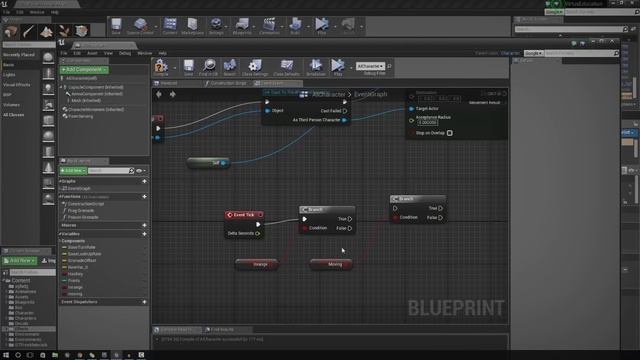Open the Add Component dropdown
This screenshot has height=360, width=640.
84,70
